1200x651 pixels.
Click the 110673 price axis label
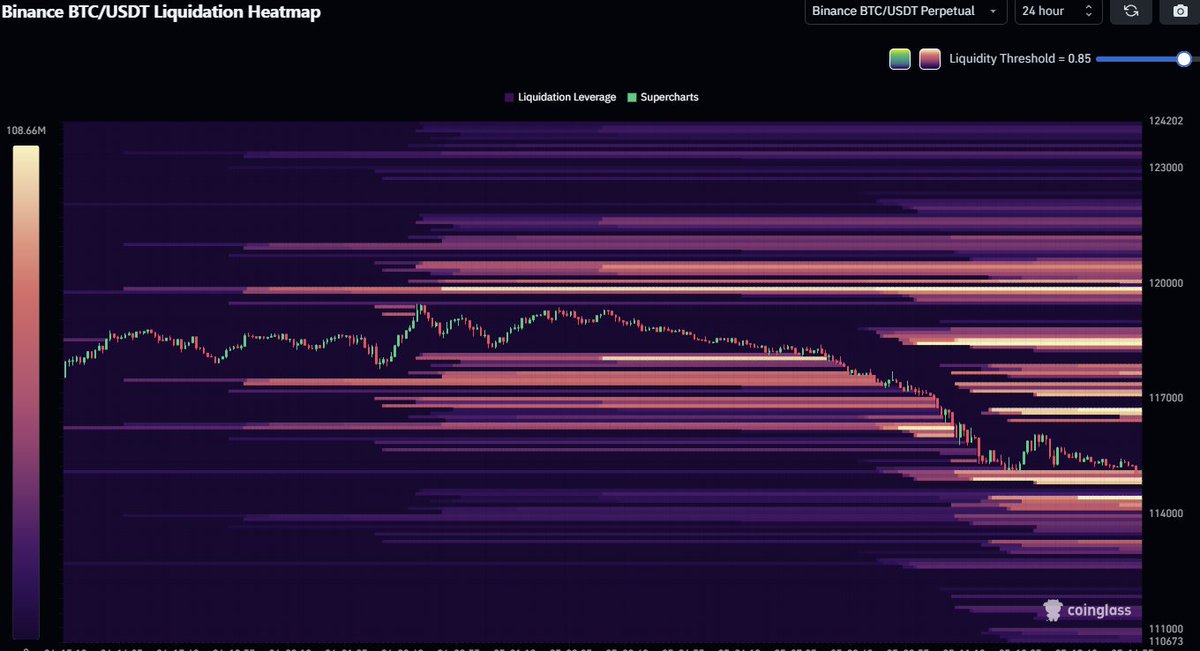pos(1164,640)
